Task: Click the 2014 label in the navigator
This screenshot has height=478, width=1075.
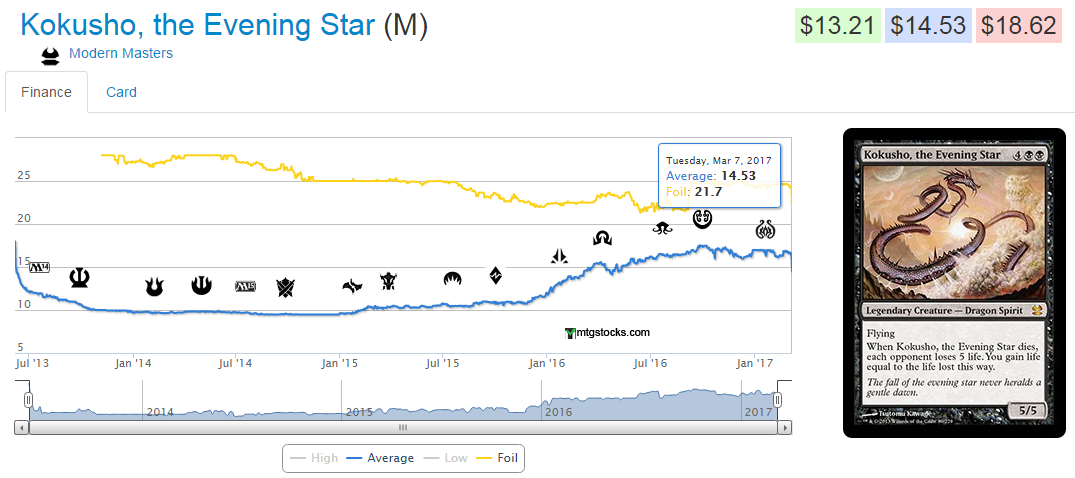Action: coord(160,412)
